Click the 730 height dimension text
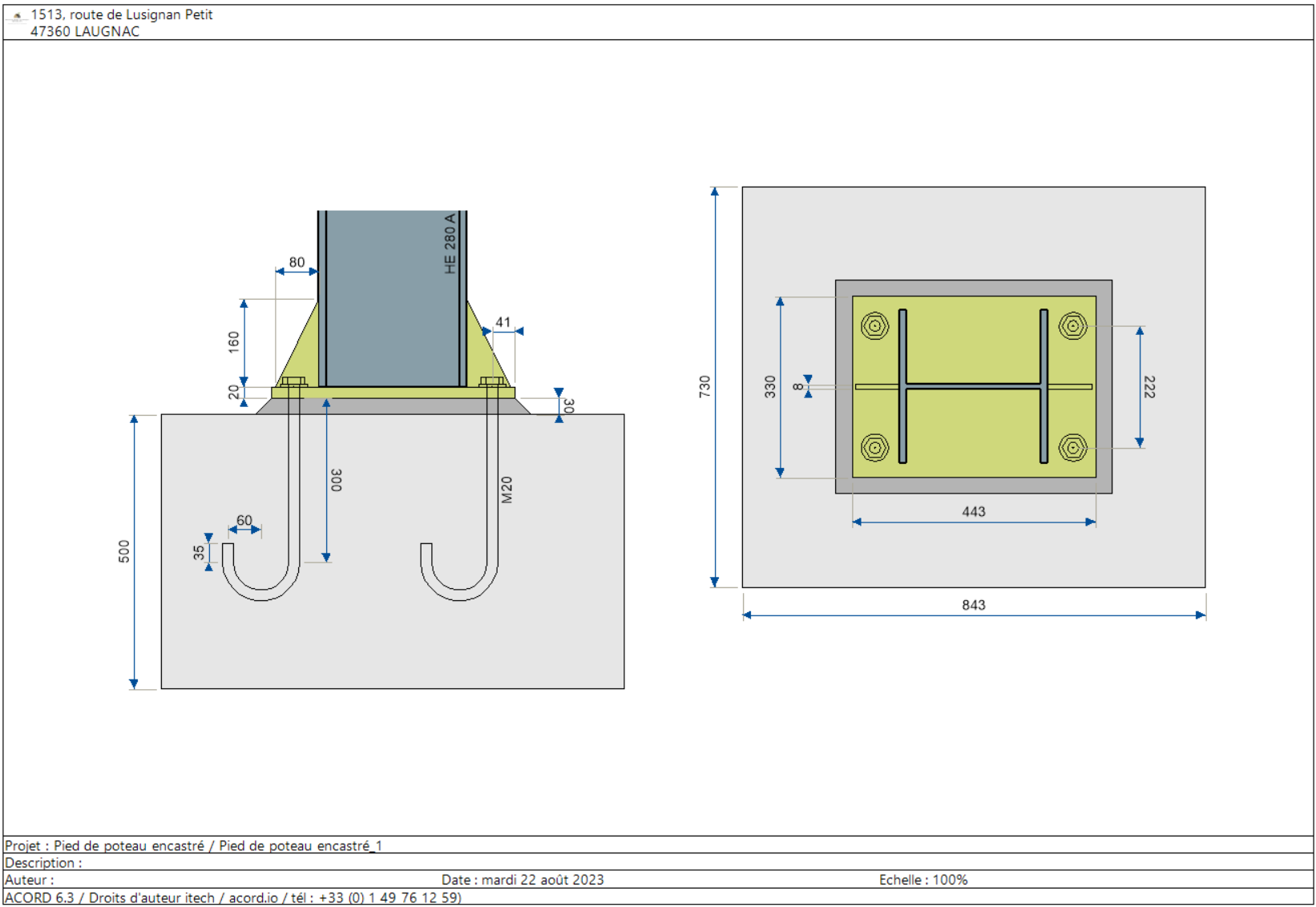 tap(704, 386)
